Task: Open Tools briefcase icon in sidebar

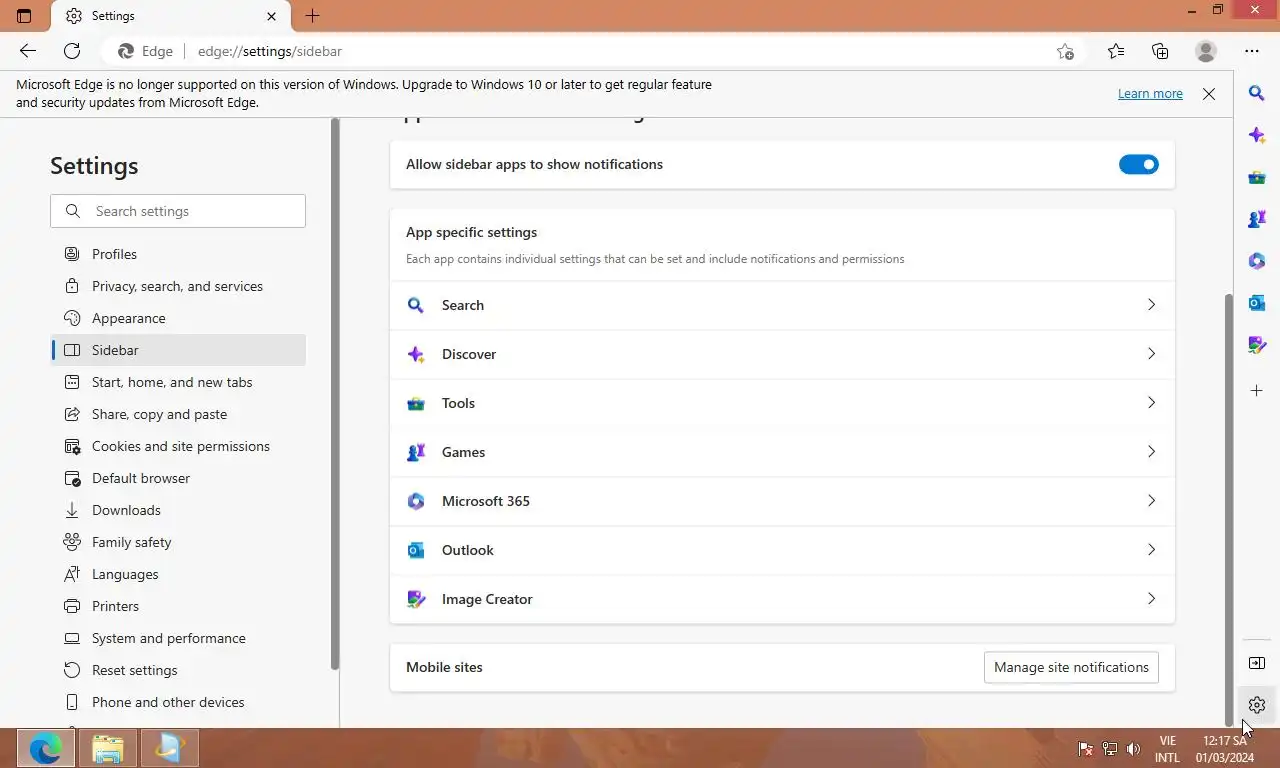Action: coord(1257,177)
